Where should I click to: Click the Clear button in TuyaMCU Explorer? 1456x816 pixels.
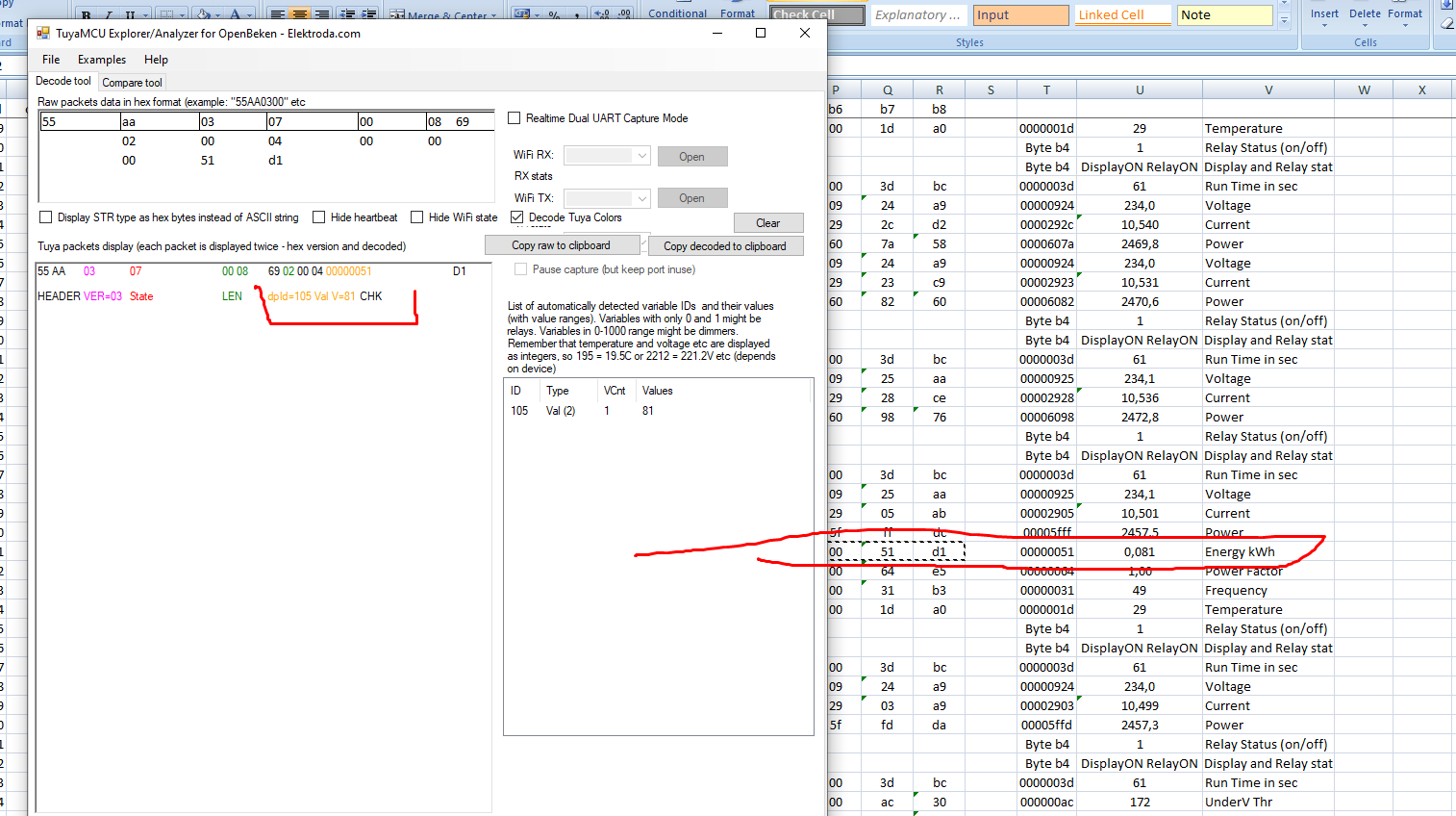(x=767, y=222)
